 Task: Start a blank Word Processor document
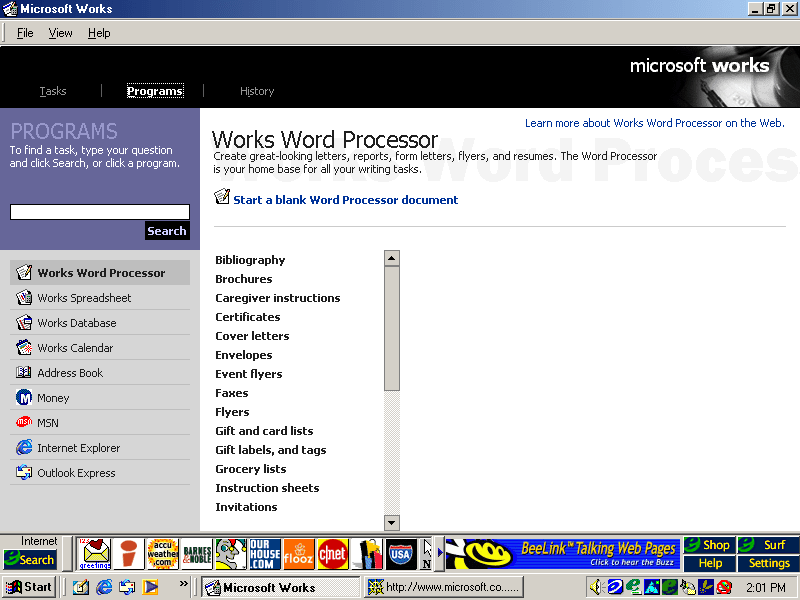[345, 200]
